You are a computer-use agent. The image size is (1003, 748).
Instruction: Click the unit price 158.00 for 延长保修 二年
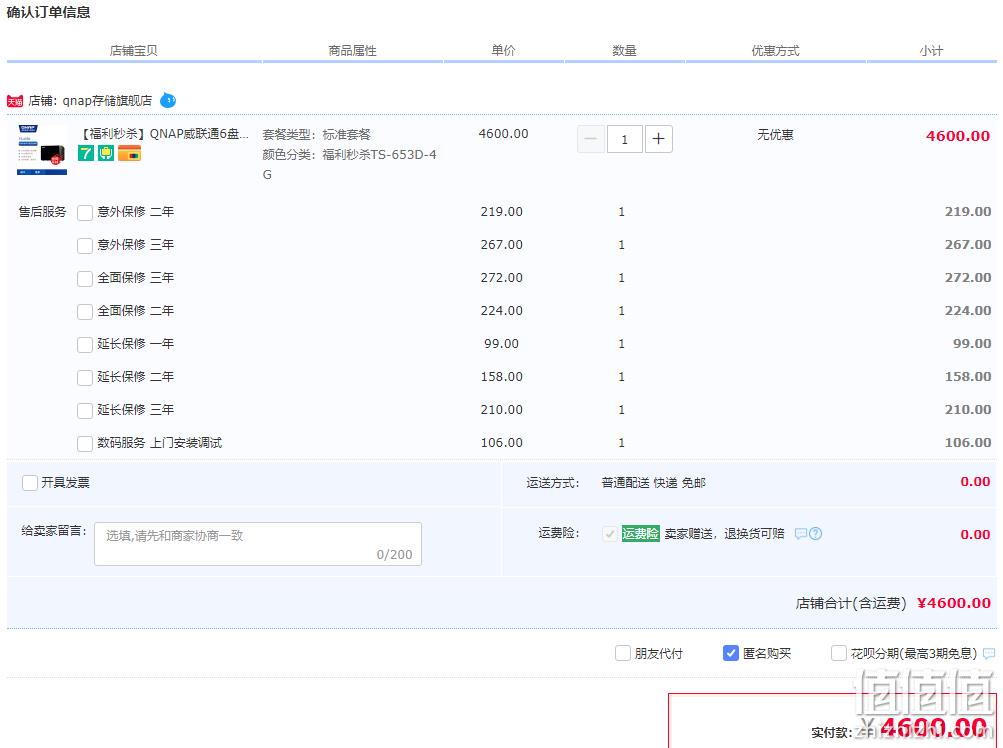point(502,377)
